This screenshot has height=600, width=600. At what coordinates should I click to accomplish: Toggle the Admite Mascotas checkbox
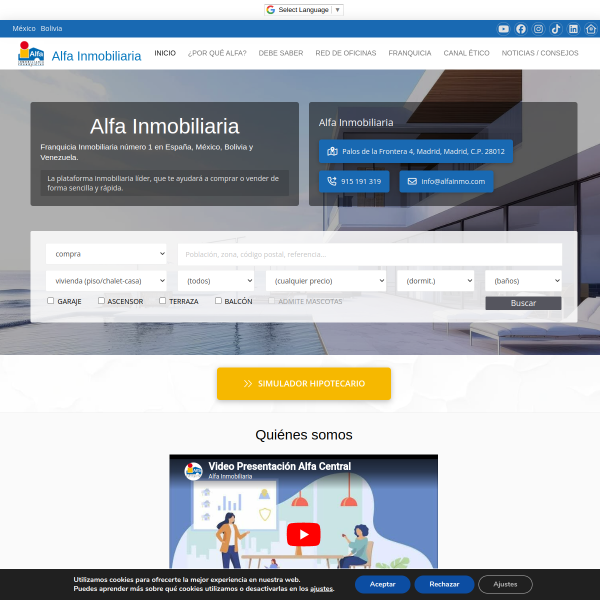coord(271,301)
